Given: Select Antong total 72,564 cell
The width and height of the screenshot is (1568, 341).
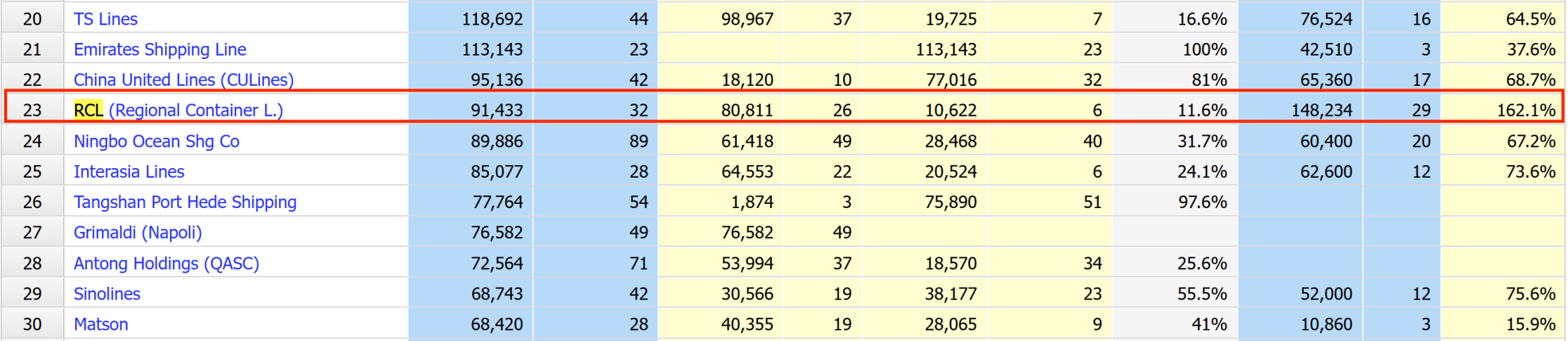Looking at the screenshot, I should [x=471, y=262].
